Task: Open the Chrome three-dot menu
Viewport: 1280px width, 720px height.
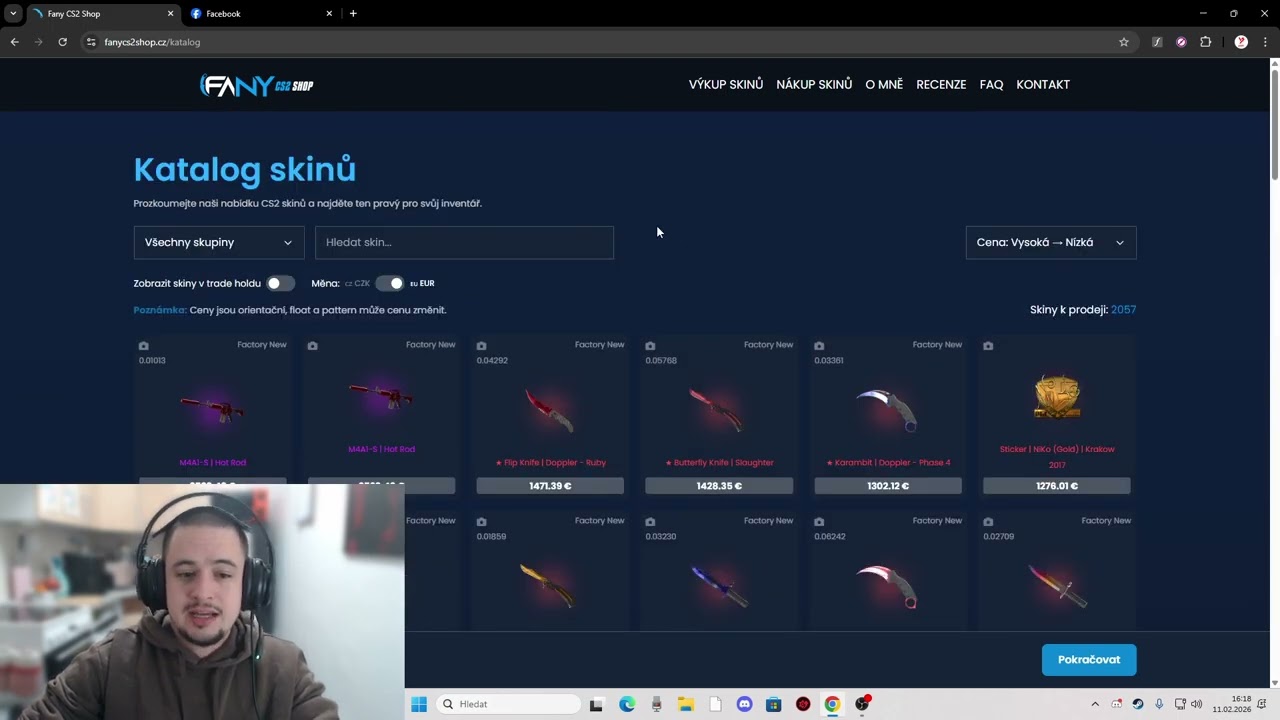Action: [1265, 42]
